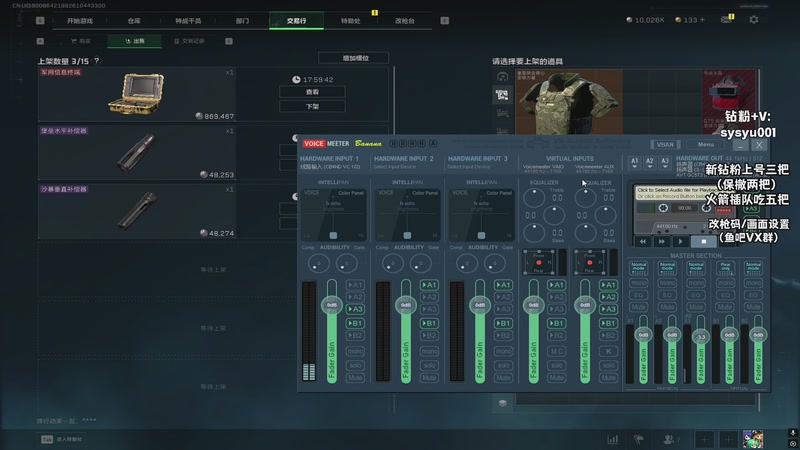The image size is (800, 450).
Task: Click the surround panner pad for Voicemeeter VAIO
Action: tap(539, 262)
